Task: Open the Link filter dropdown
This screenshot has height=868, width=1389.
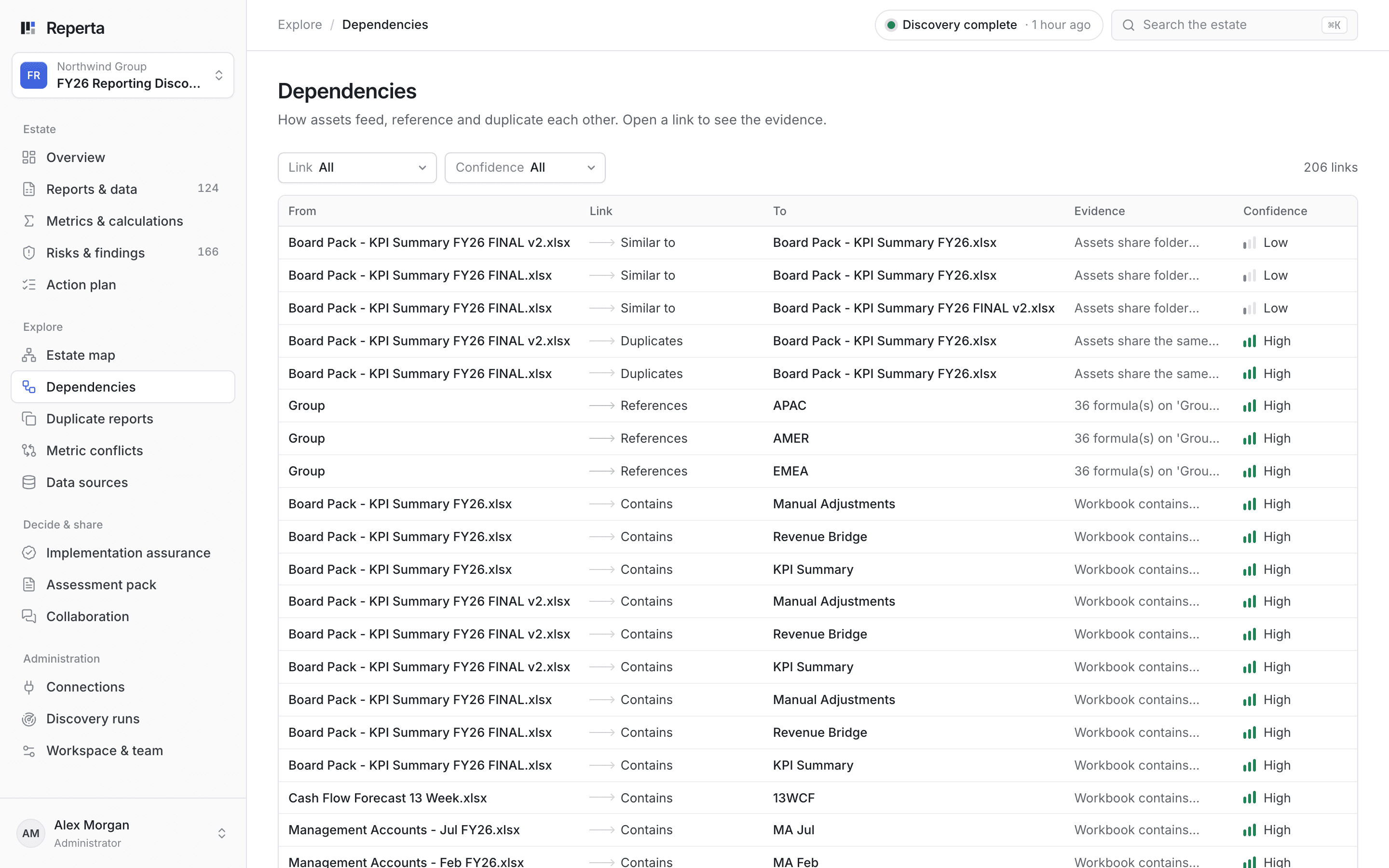Action: 357,168
